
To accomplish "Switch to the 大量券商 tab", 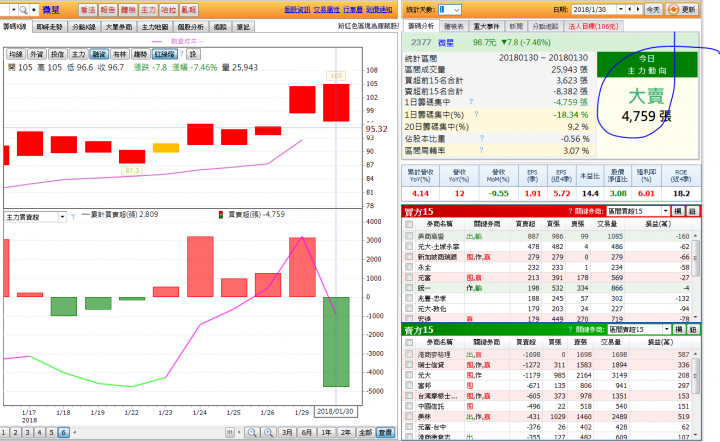I will 119,27.
